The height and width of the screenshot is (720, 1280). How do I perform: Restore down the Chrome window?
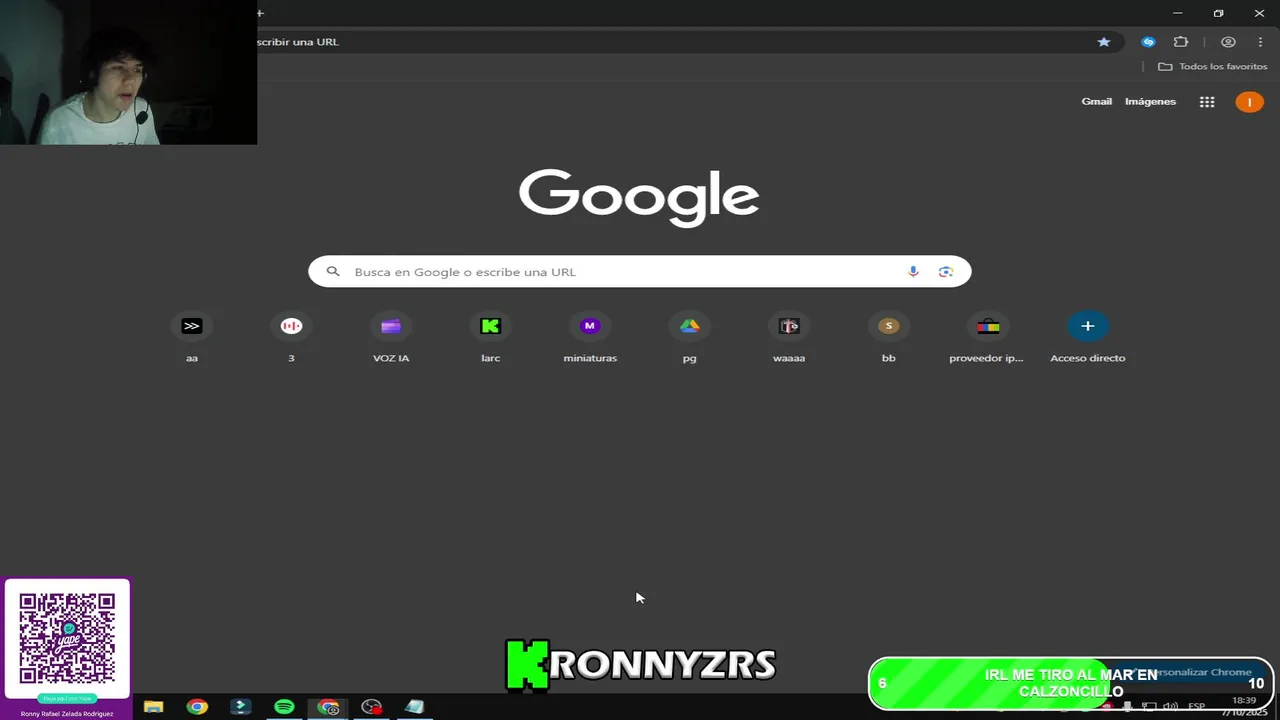[x=1218, y=13]
